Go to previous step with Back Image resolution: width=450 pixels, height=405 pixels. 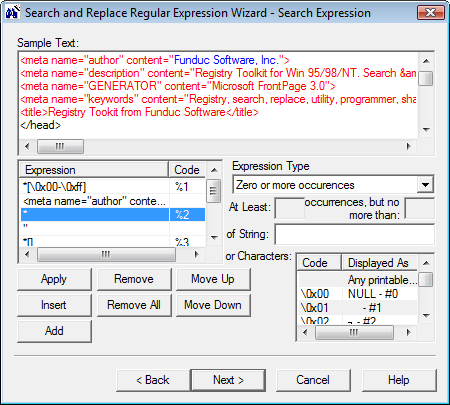point(153,380)
